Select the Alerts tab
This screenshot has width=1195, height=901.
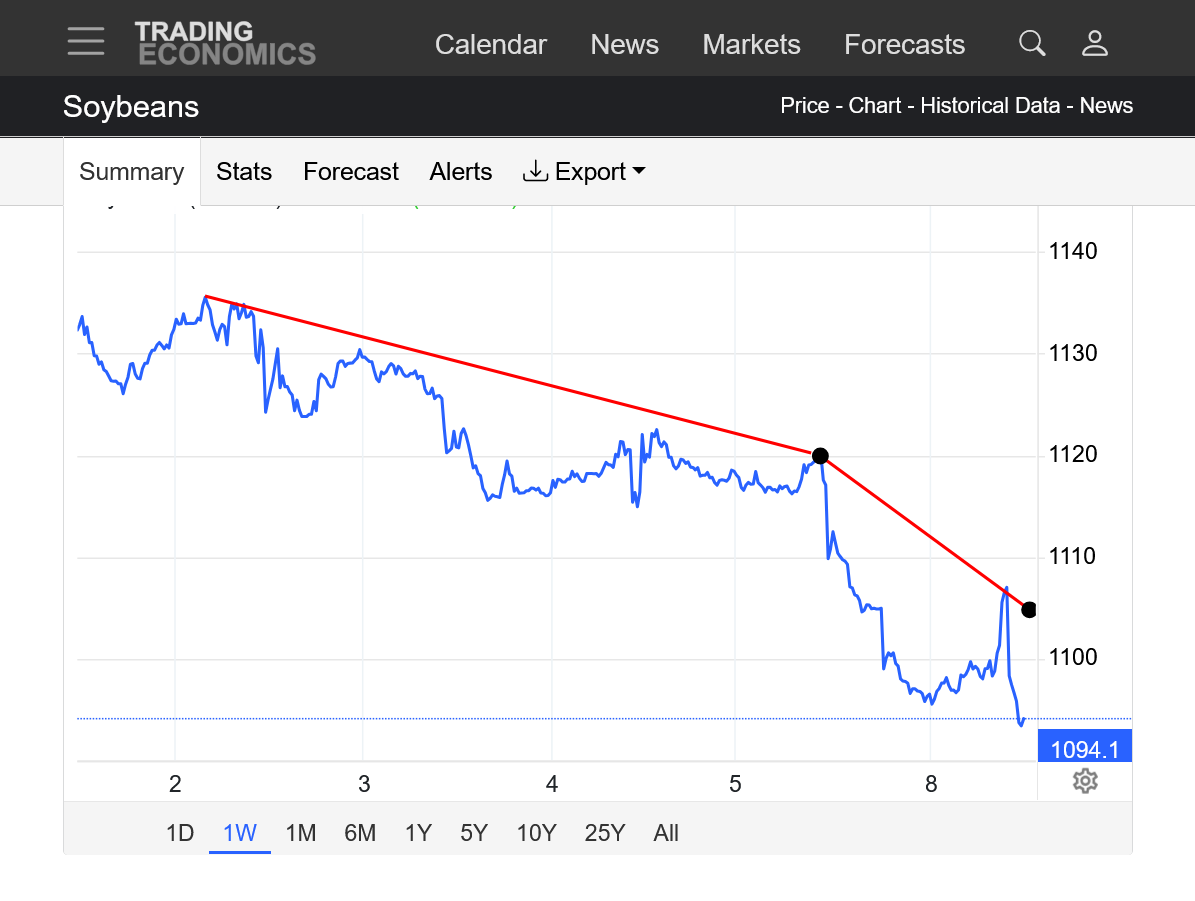tap(461, 172)
